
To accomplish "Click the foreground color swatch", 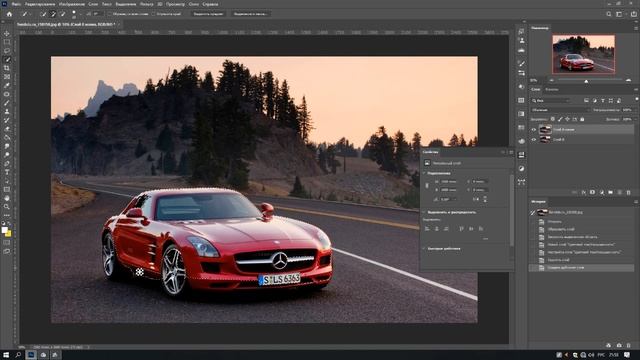I will tap(4, 230).
